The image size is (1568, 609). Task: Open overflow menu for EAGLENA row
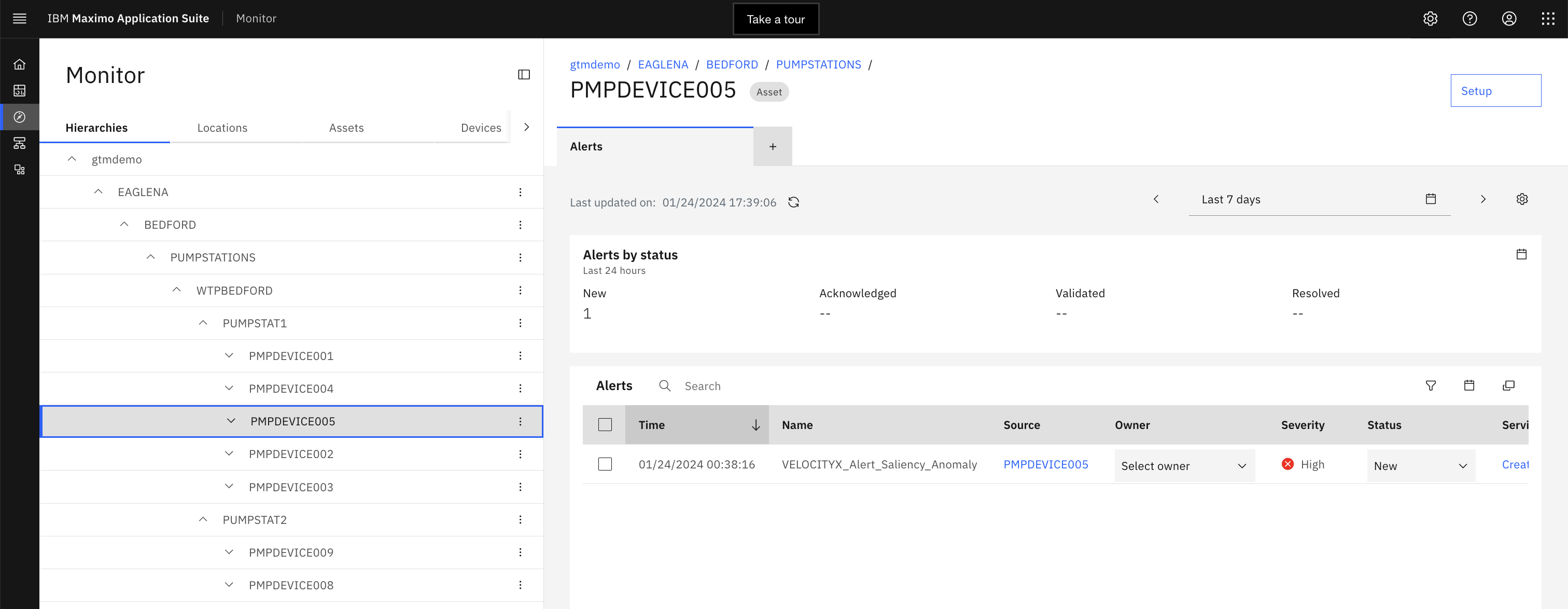[x=521, y=192]
